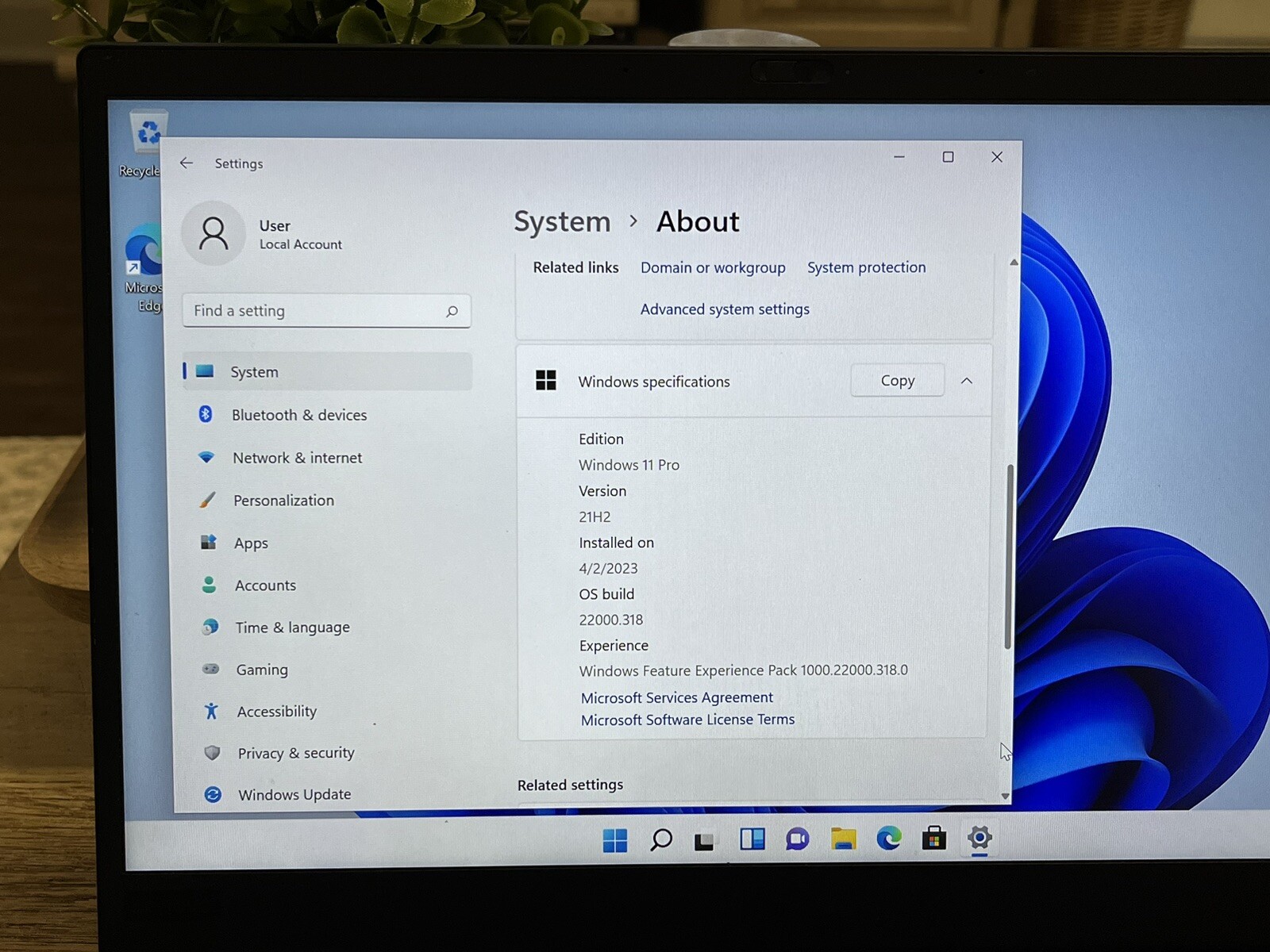Click the System monitor icon in sidebar
1270x952 pixels.
click(205, 371)
